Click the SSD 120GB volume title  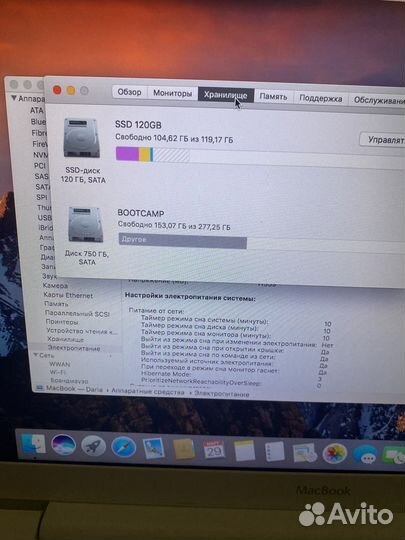coord(138,125)
